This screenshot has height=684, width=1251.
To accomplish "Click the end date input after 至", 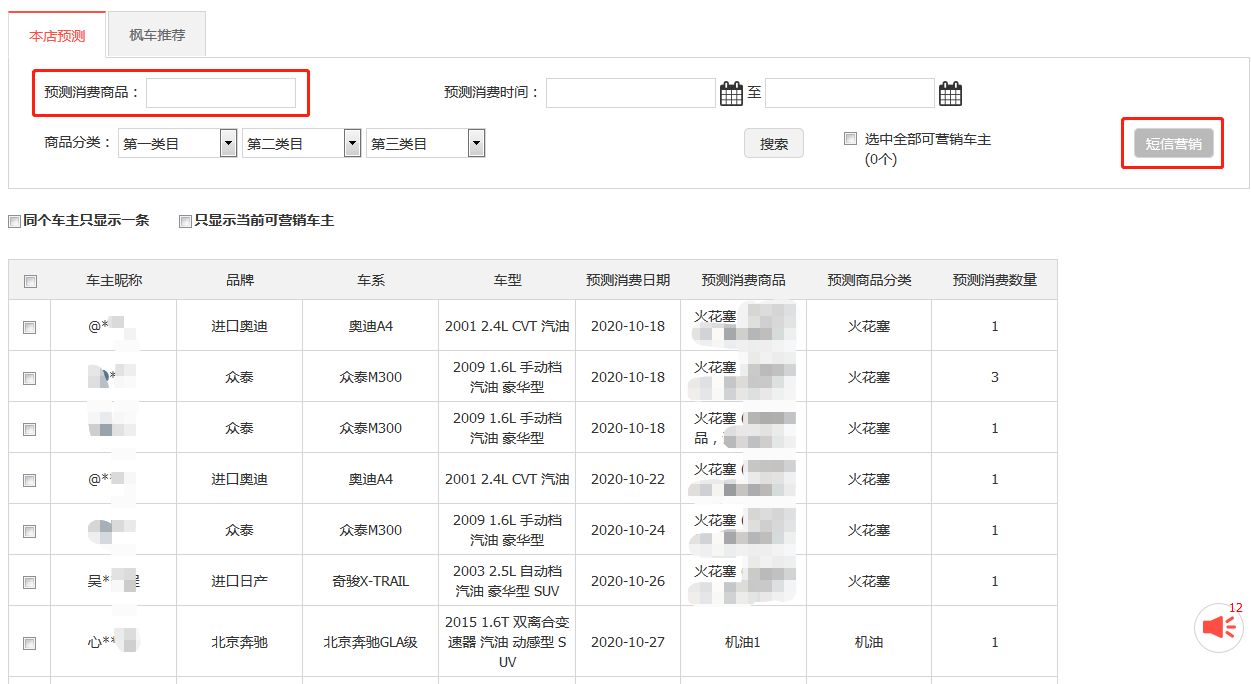I will pyautogui.click(x=849, y=93).
